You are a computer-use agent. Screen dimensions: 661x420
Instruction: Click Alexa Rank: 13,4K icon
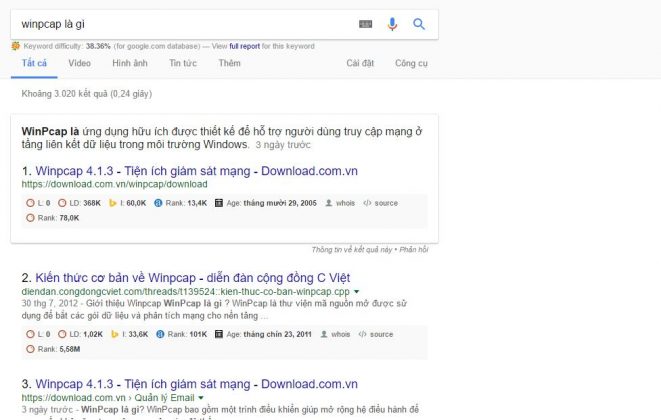coord(158,203)
